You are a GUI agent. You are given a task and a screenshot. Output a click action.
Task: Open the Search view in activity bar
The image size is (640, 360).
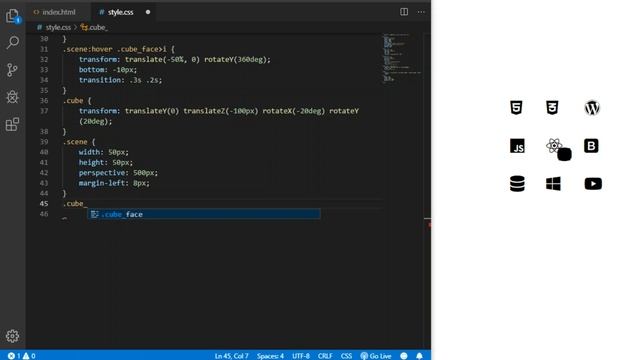tap(13, 42)
